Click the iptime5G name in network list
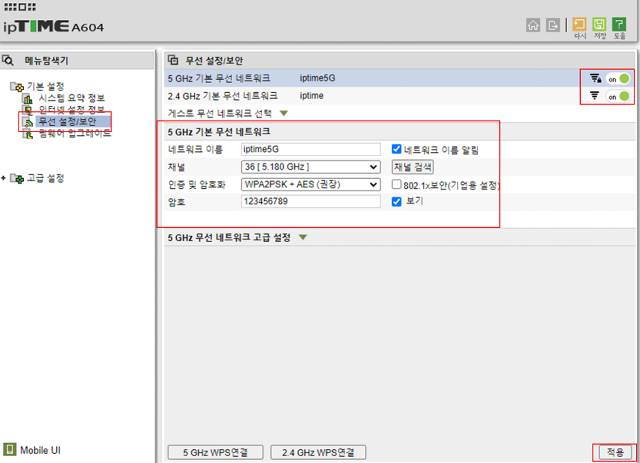 coord(317,78)
